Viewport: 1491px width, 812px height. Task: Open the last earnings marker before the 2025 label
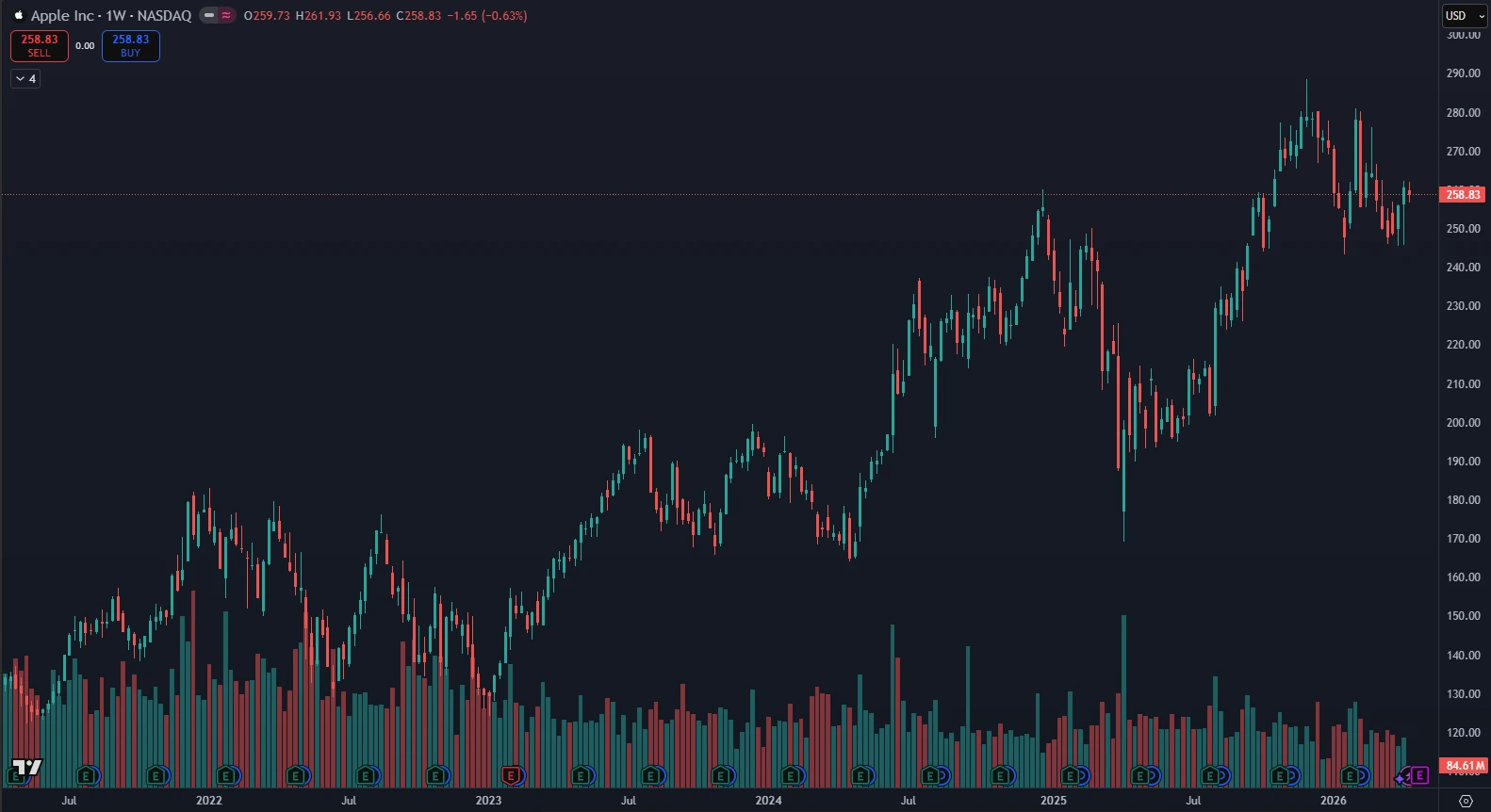pos(1000,776)
